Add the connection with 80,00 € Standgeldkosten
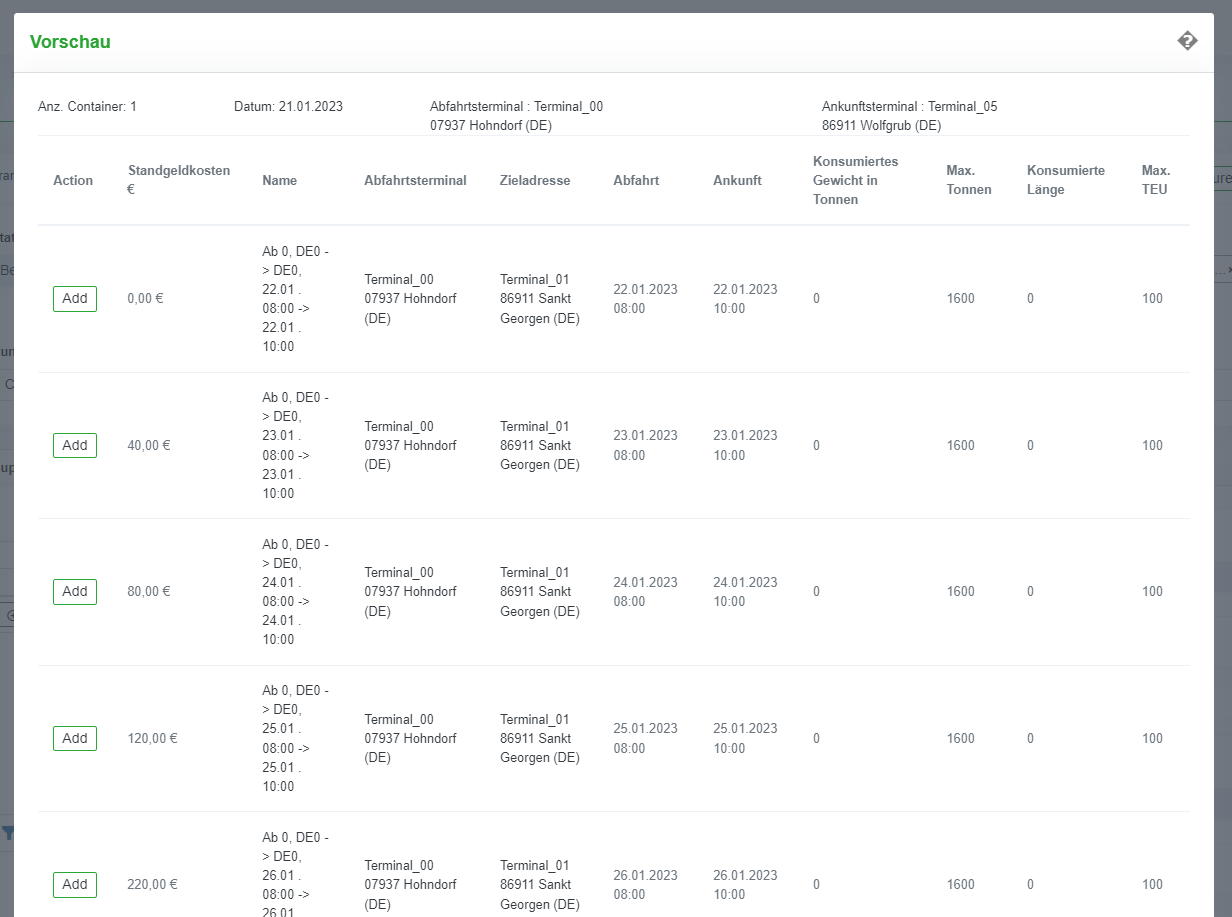Viewport: 1232px width, 917px height. click(x=75, y=591)
